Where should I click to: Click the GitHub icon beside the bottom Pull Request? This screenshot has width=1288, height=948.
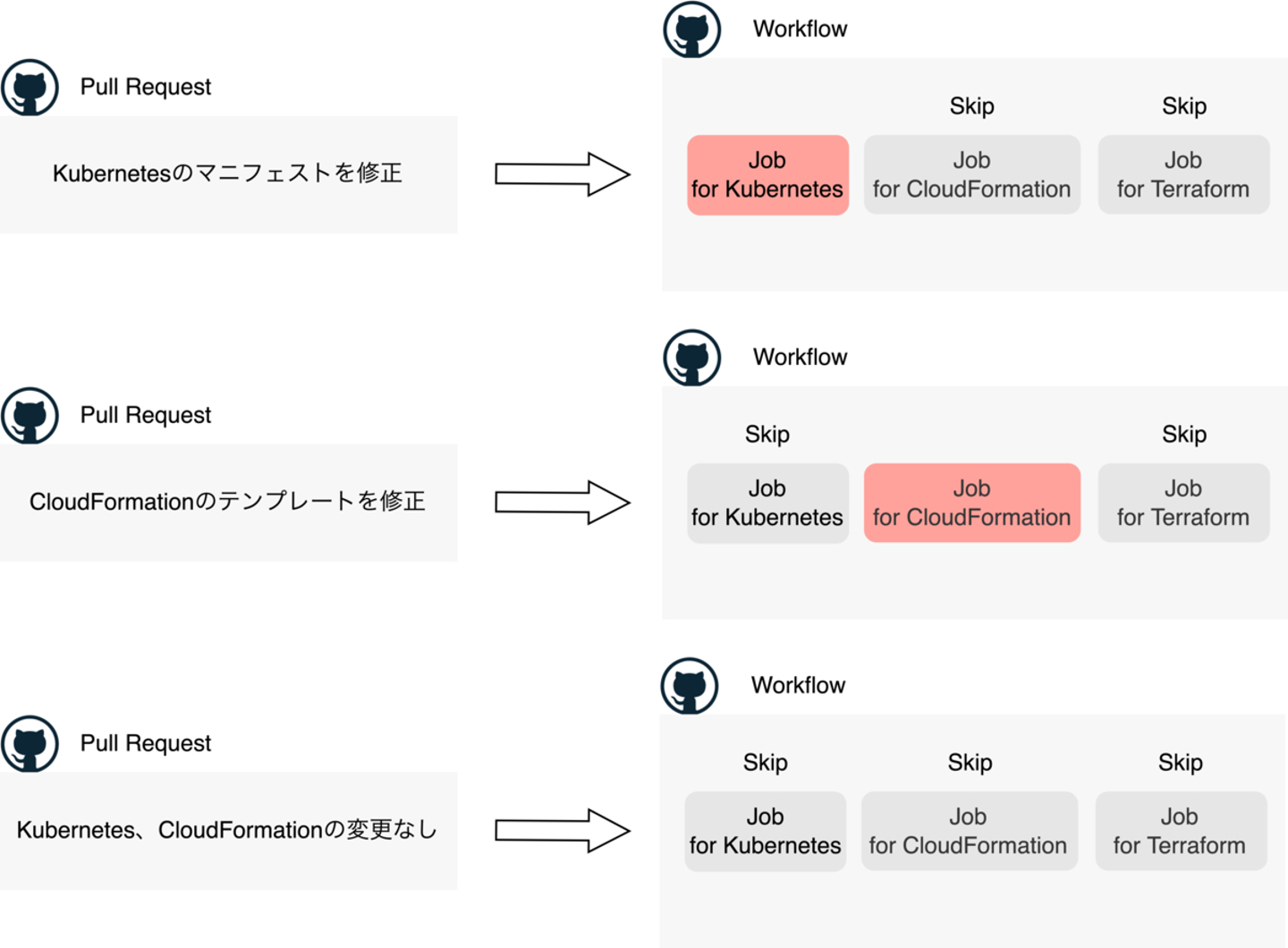coord(30,744)
